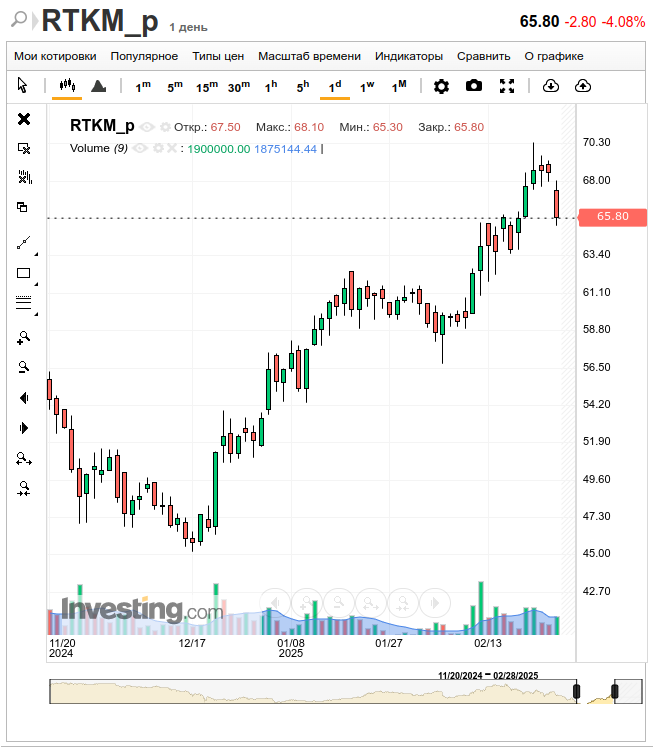Image resolution: width=656 pixels, height=751 pixels.
Task: Click the 02/13 date axis label
Action: (487, 643)
